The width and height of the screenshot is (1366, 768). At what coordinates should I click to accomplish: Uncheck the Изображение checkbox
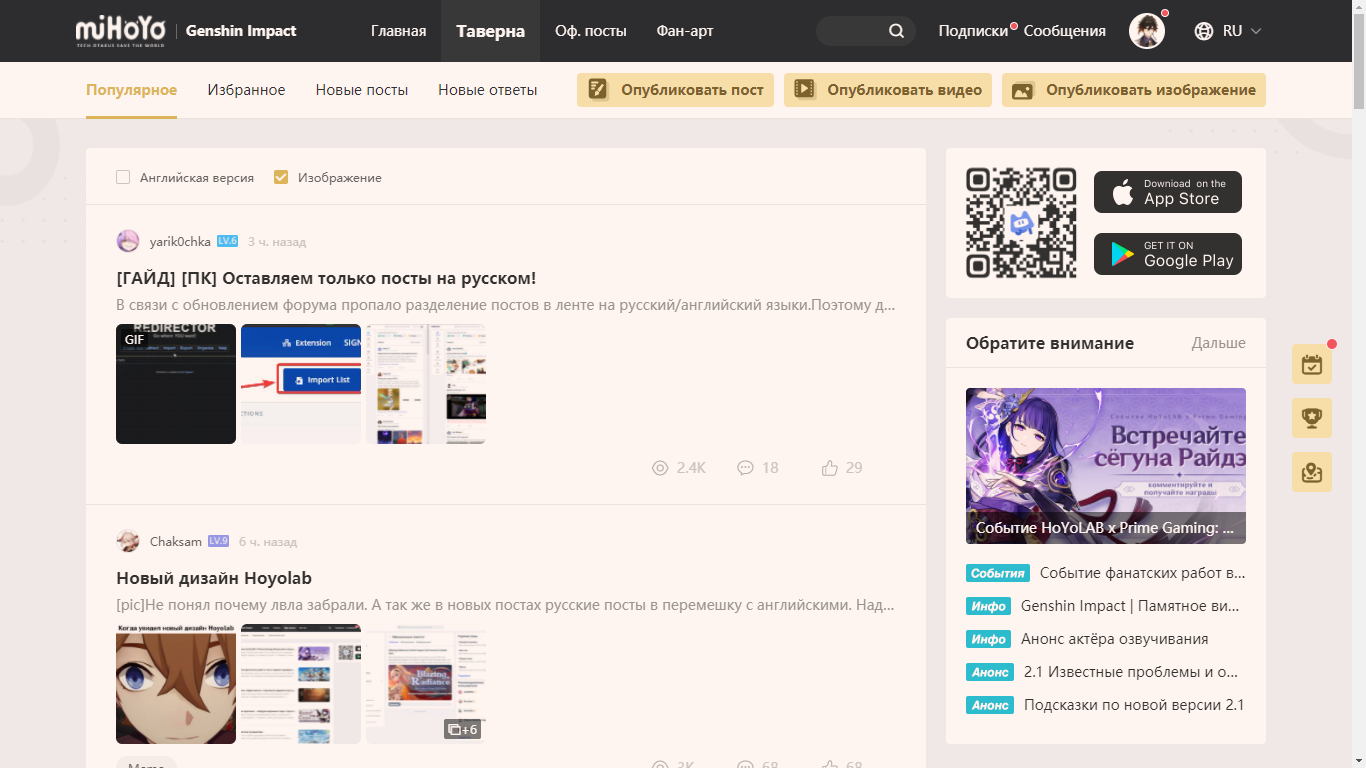click(281, 177)
